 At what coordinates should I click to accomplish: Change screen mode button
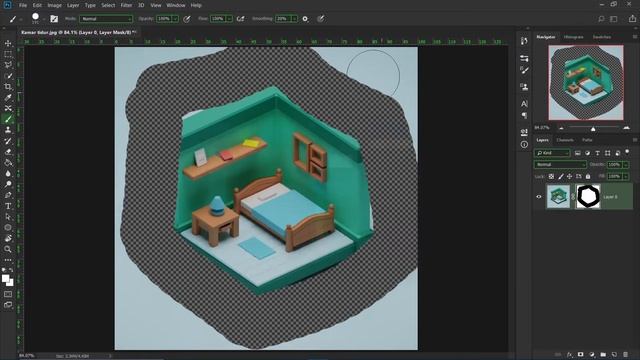click(x=8, y=304)
